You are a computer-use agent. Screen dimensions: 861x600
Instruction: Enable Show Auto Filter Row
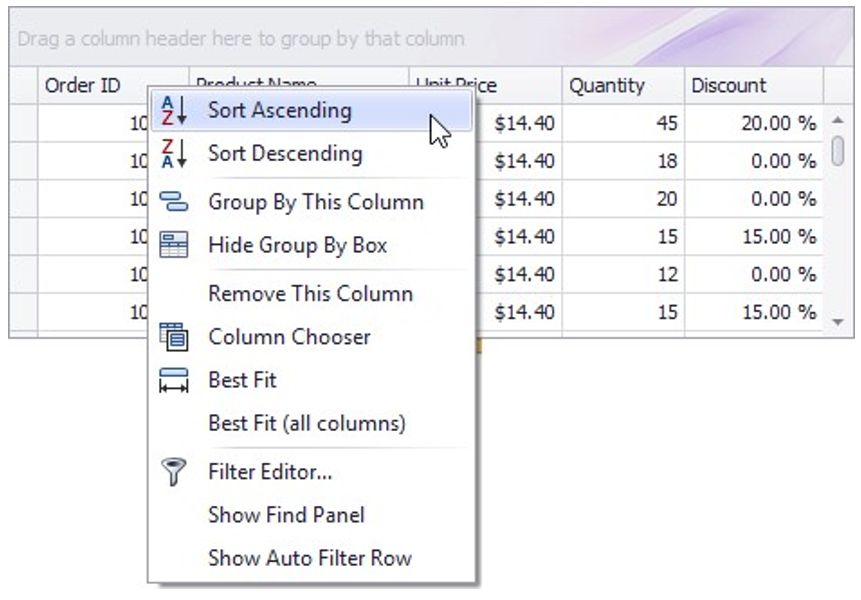pyautogui.click(x=309, y=558)
